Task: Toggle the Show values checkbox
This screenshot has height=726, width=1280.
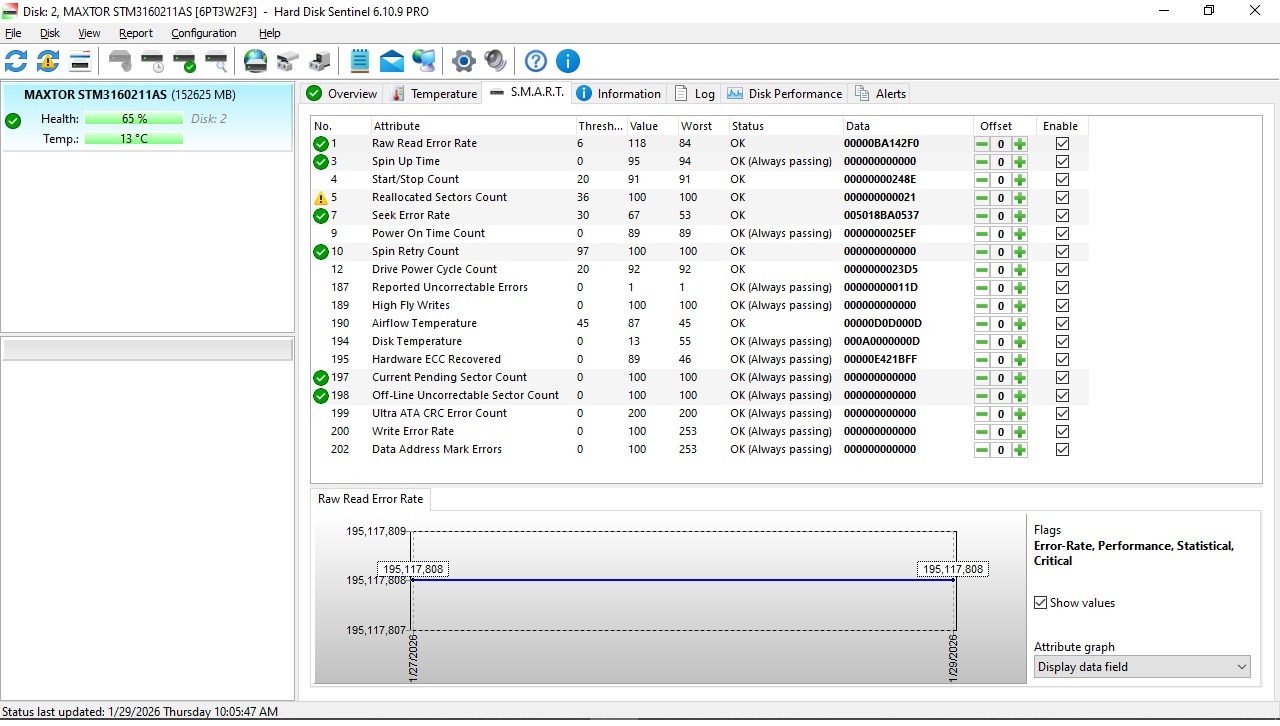Action: 1041,603
